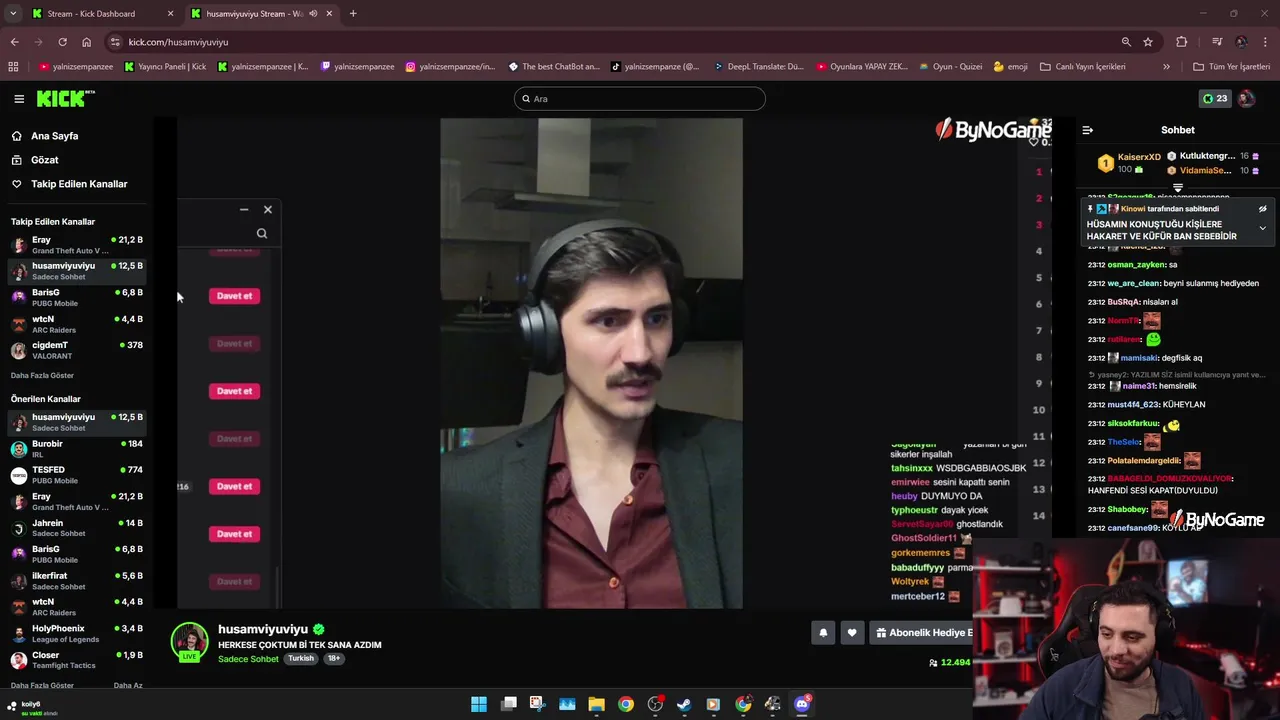Mute the husamviyuviyu tab audio icon
The height and width of the screenshot is (720, 1280).
tap(313, 14)
